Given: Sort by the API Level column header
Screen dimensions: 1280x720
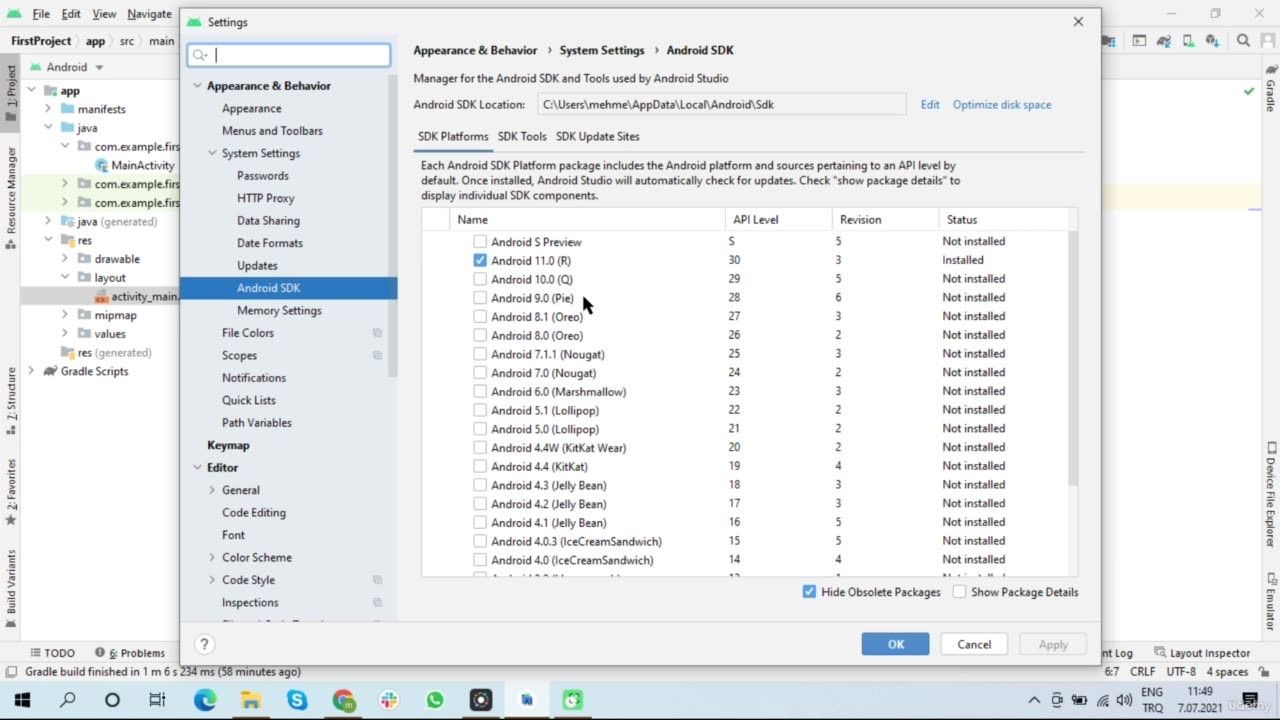Looking at the screenshot, I should 778,220.
